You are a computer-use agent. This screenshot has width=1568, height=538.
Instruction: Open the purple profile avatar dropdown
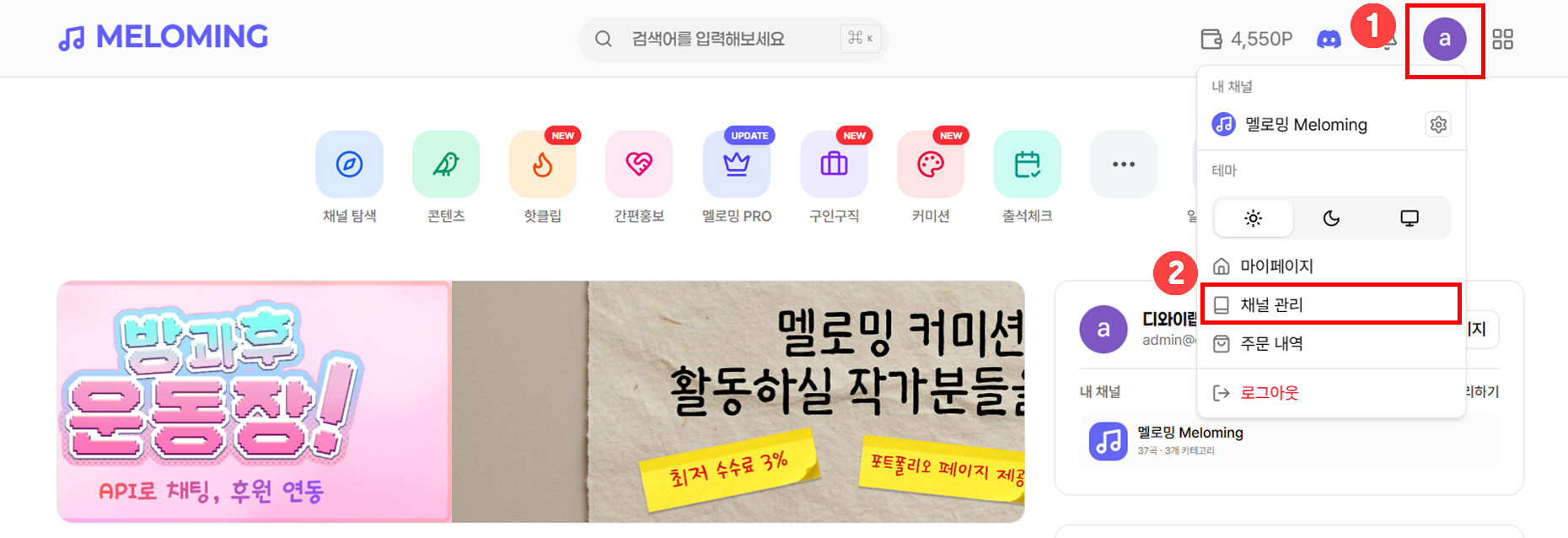[1445, 39]
